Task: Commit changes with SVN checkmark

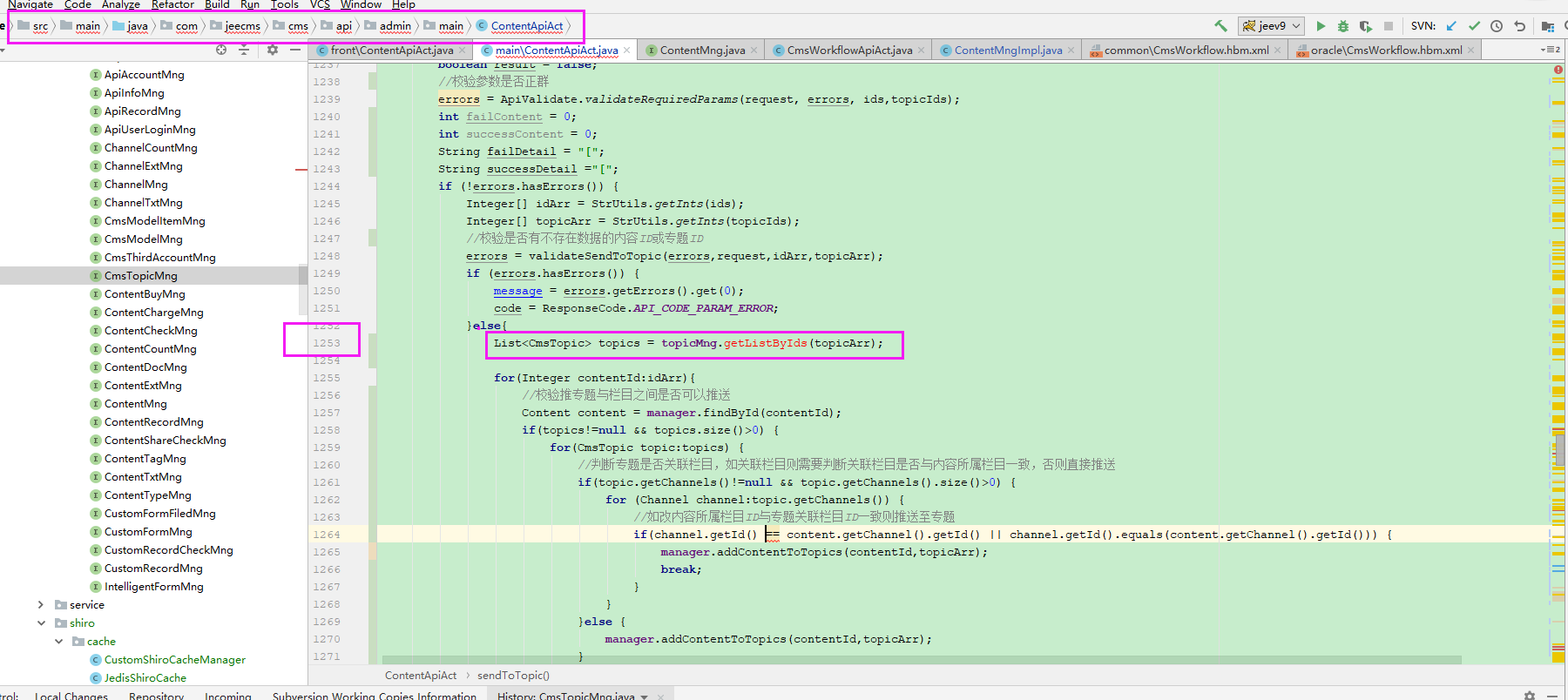Action: [x=1474, y=26]
